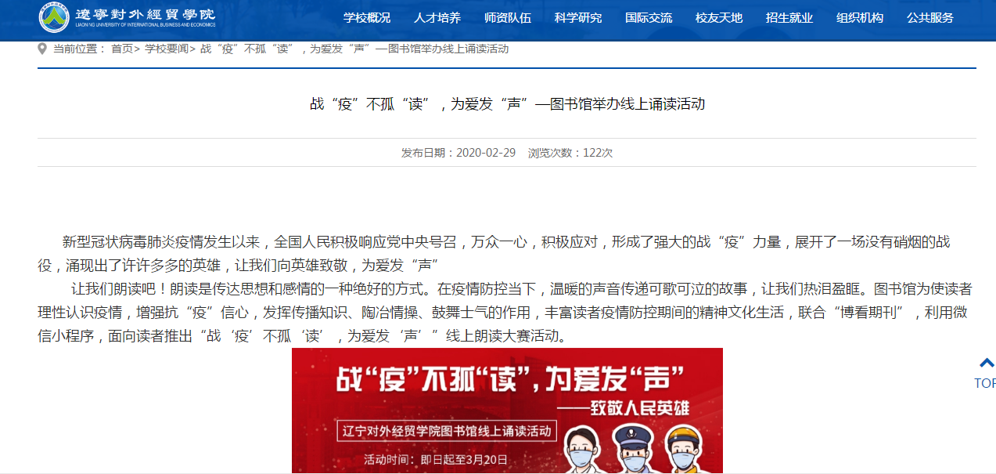Screen dimensions: 996x474
Task: Click the university logo emblem
Action: pyautogui.click(x=54, y=17)
